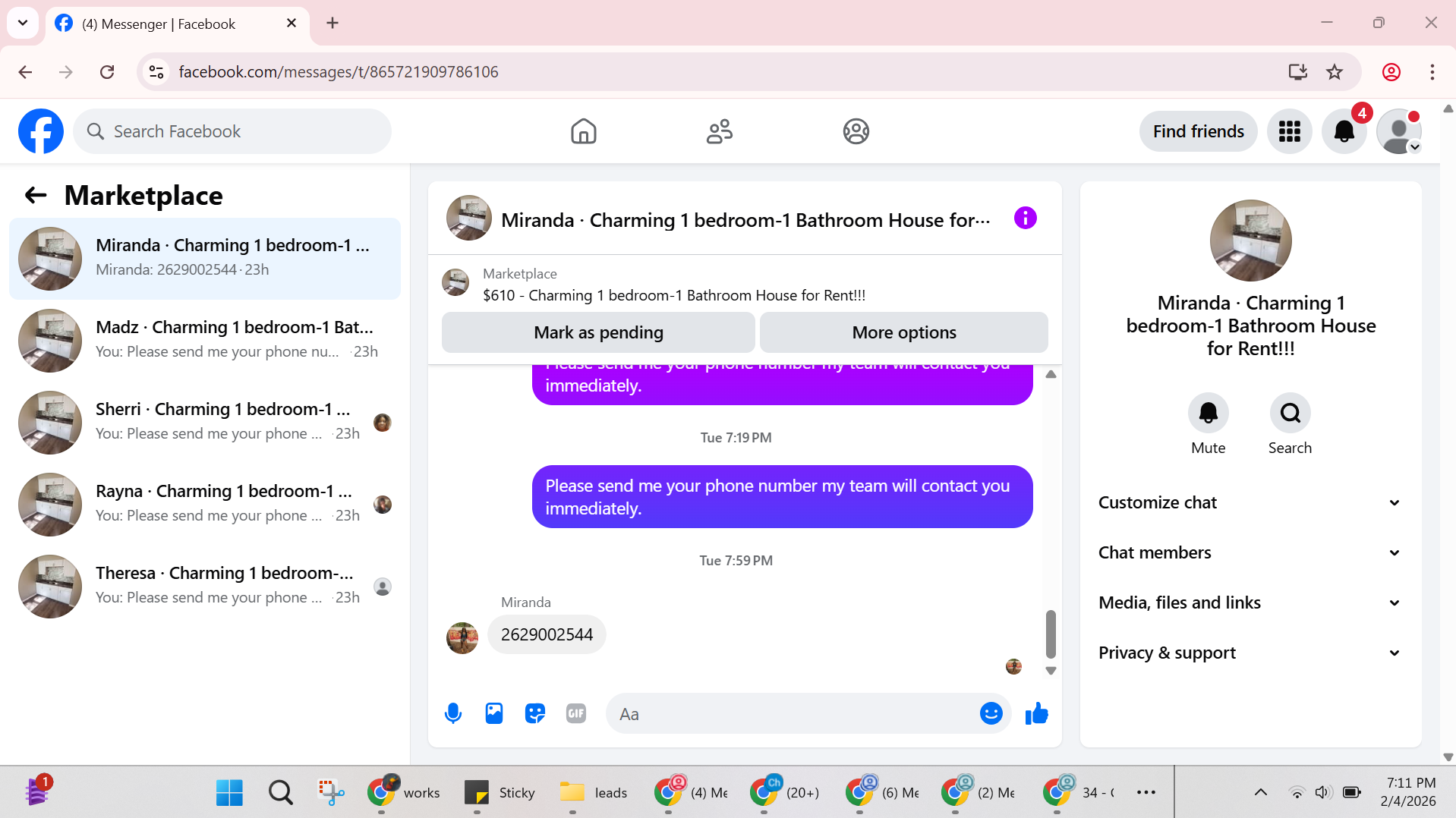Open the $610 Marketplace listing link
The height and width of the screenshot is (818, 1456).
(x=673, y=295)
